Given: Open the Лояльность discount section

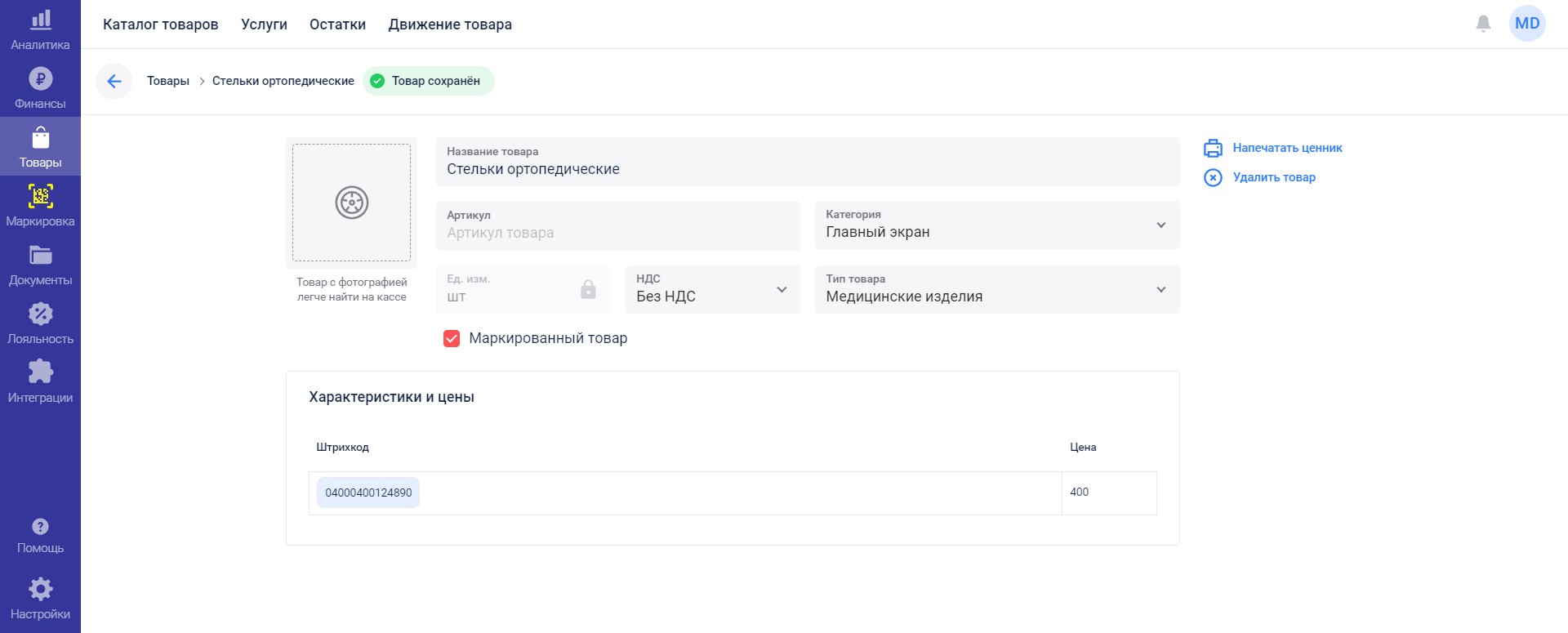Looking at the screenshot, I should 40,323.
